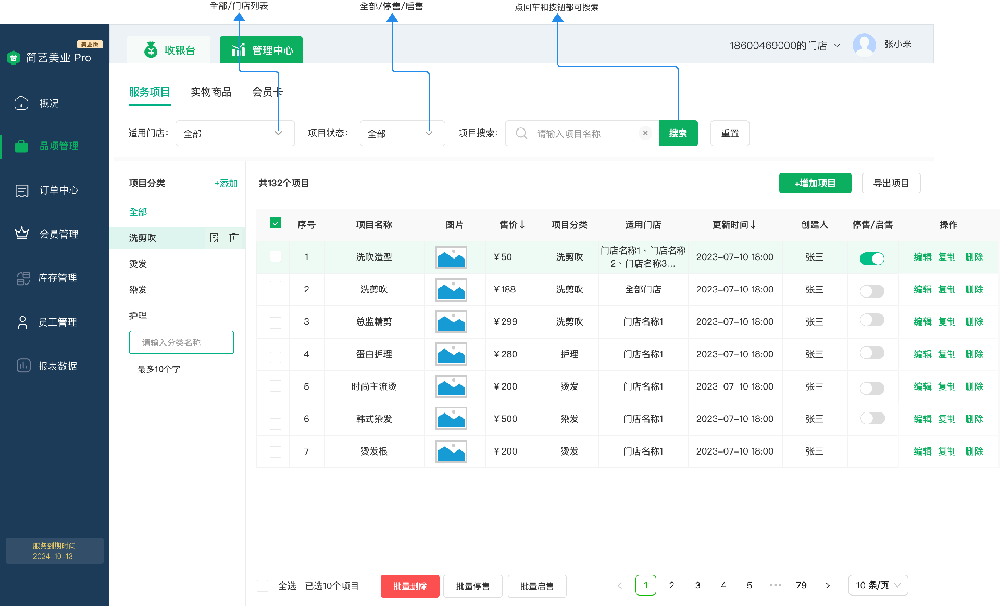Open 会员管理 crown icon in sidebar
The height and width of the screenshot is (608, 1000).
click(22, 234)
